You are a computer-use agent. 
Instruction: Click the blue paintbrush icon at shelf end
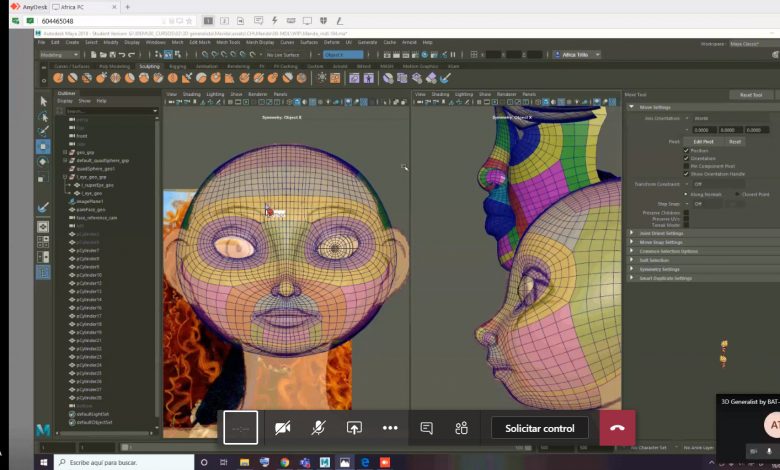click(x=446, y=78)
